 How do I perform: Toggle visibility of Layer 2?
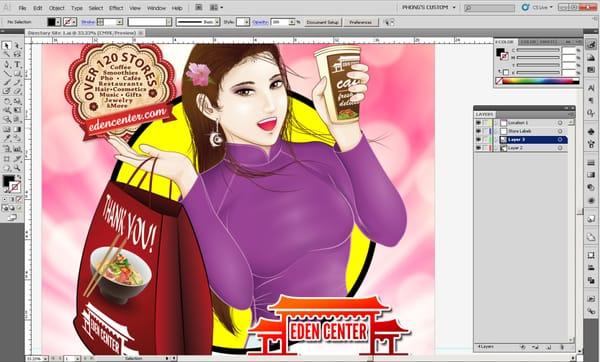point(478,148)
